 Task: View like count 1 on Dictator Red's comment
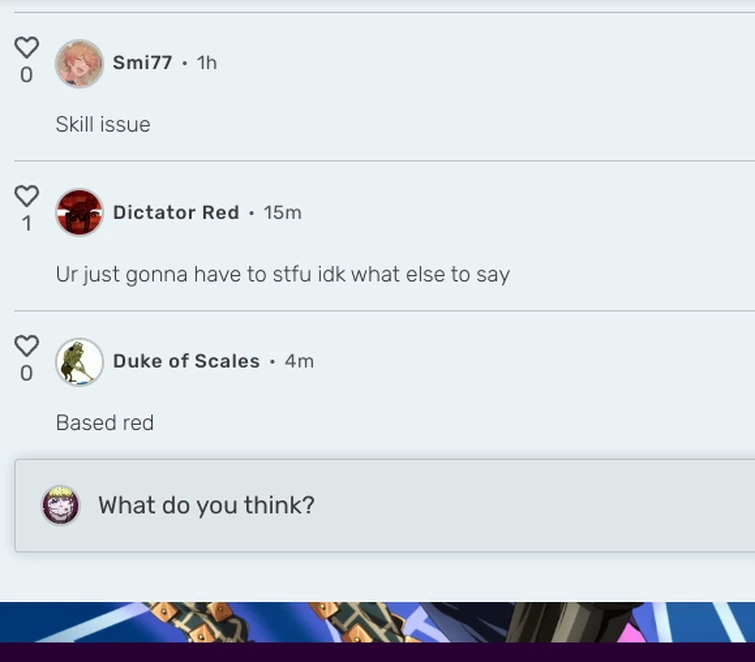[x=27, y=224]
